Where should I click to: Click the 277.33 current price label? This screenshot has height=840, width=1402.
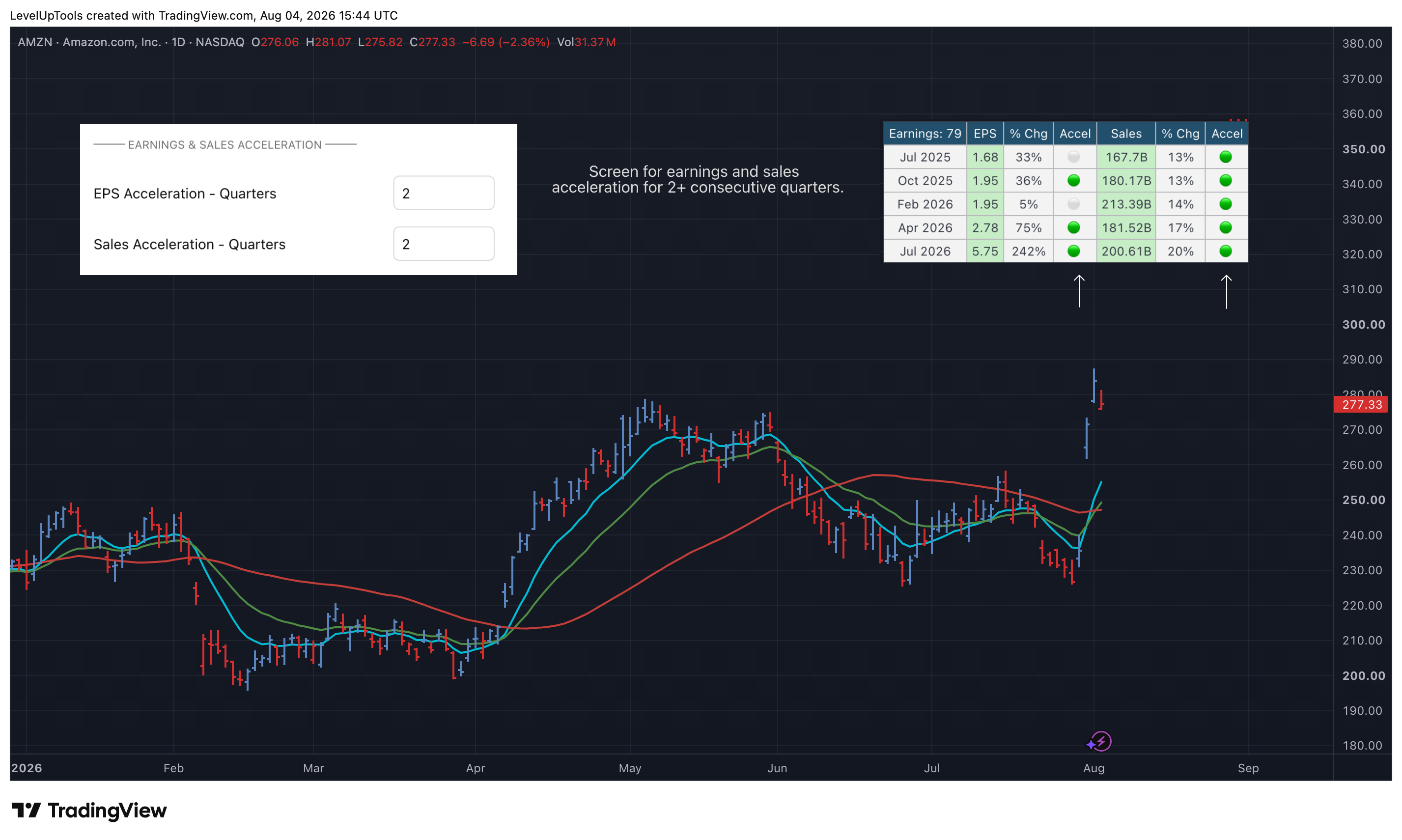point(1361,404)
